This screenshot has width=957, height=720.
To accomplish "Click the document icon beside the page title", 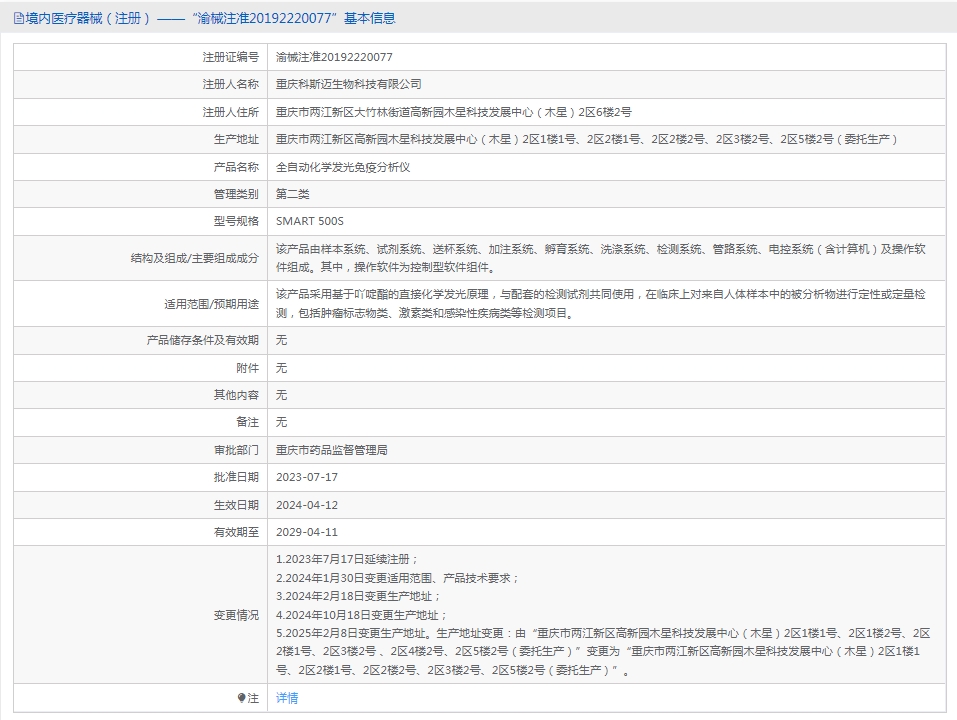I will coord(18,18).
